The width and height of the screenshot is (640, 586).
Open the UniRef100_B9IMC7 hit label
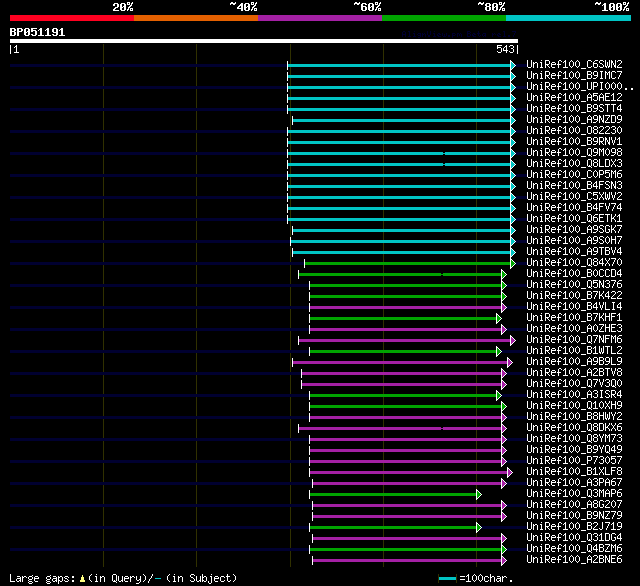tap(574, 75)
